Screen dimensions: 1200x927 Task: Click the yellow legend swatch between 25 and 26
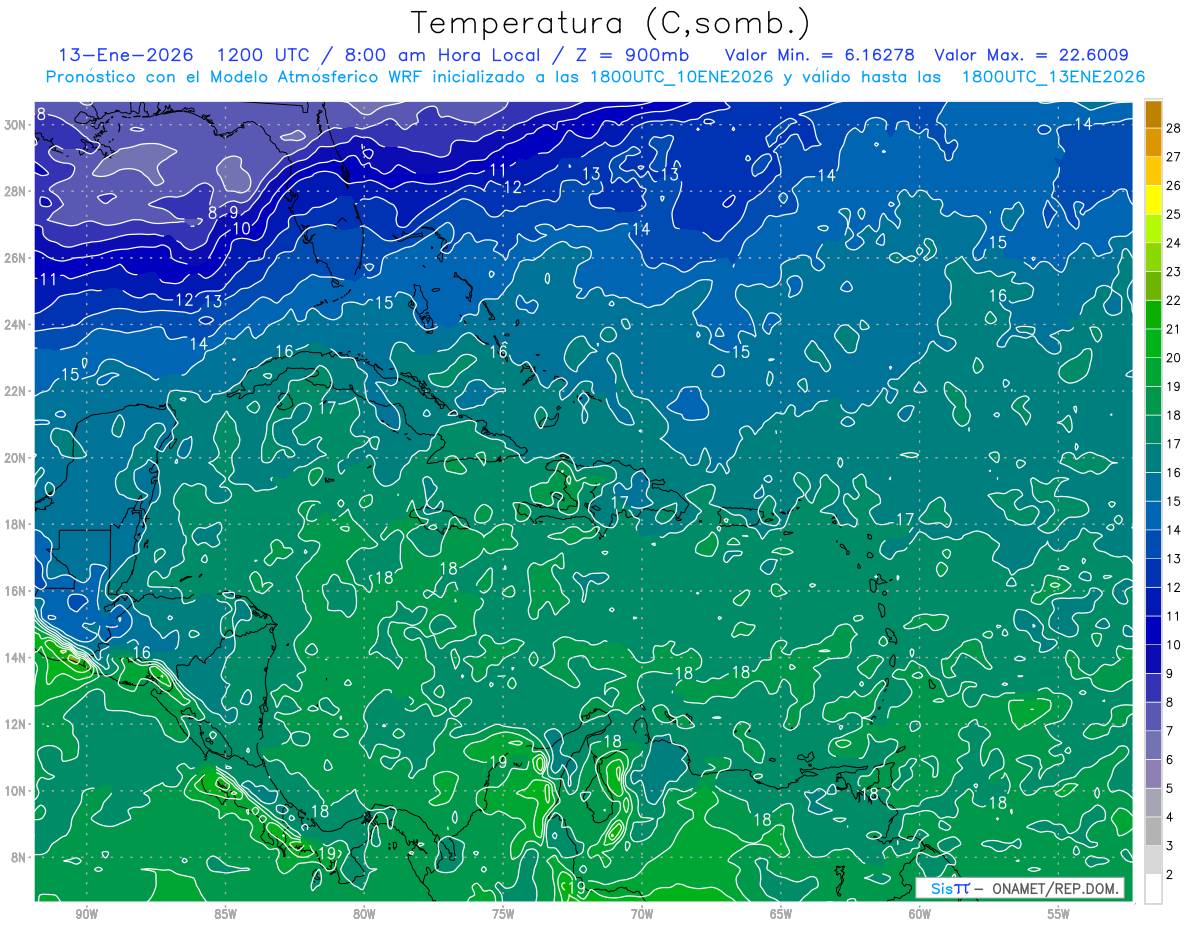click(x=1153, y=200)
